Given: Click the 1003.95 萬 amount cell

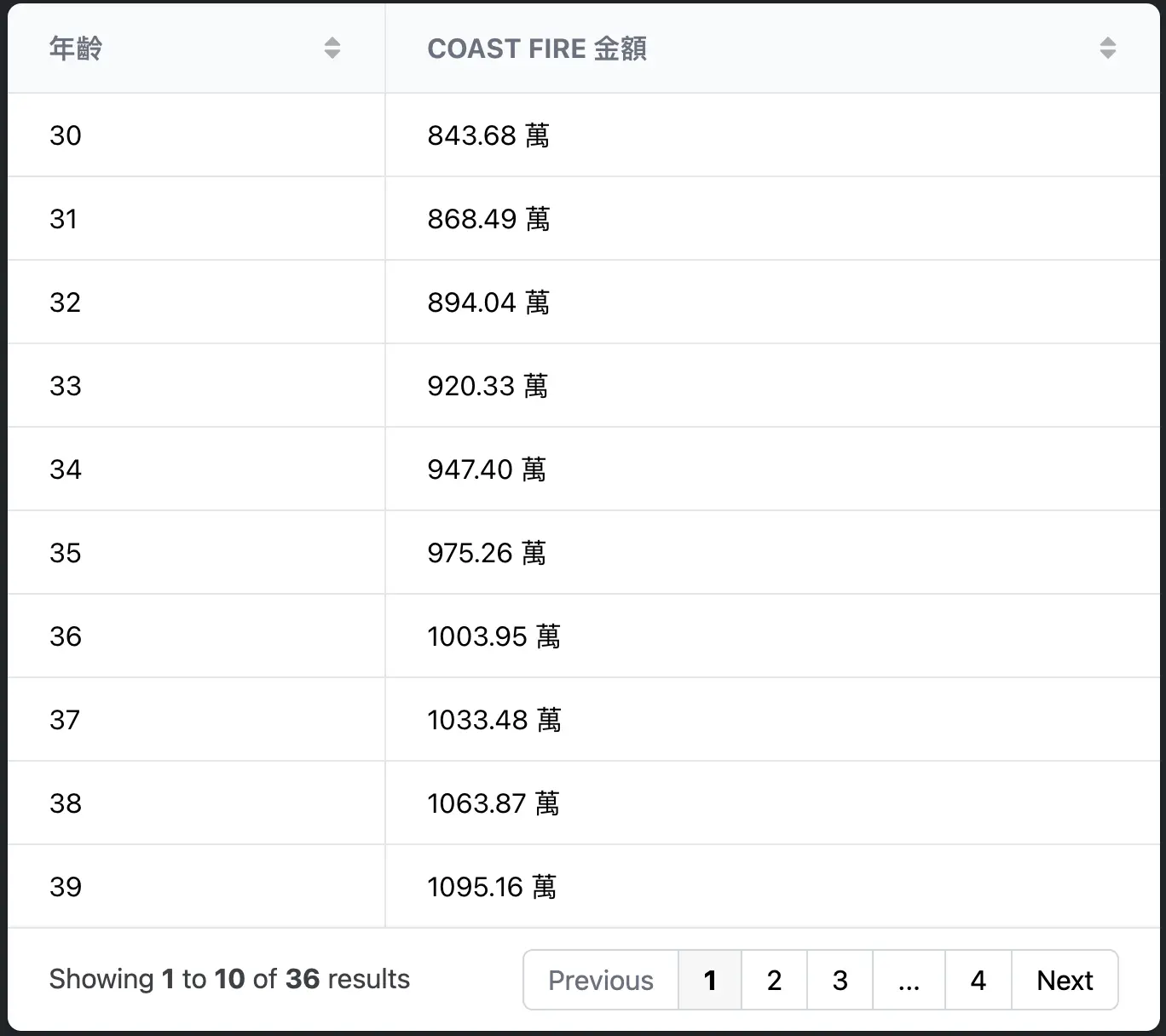Looking at the screenshot, I should point(494,636).
